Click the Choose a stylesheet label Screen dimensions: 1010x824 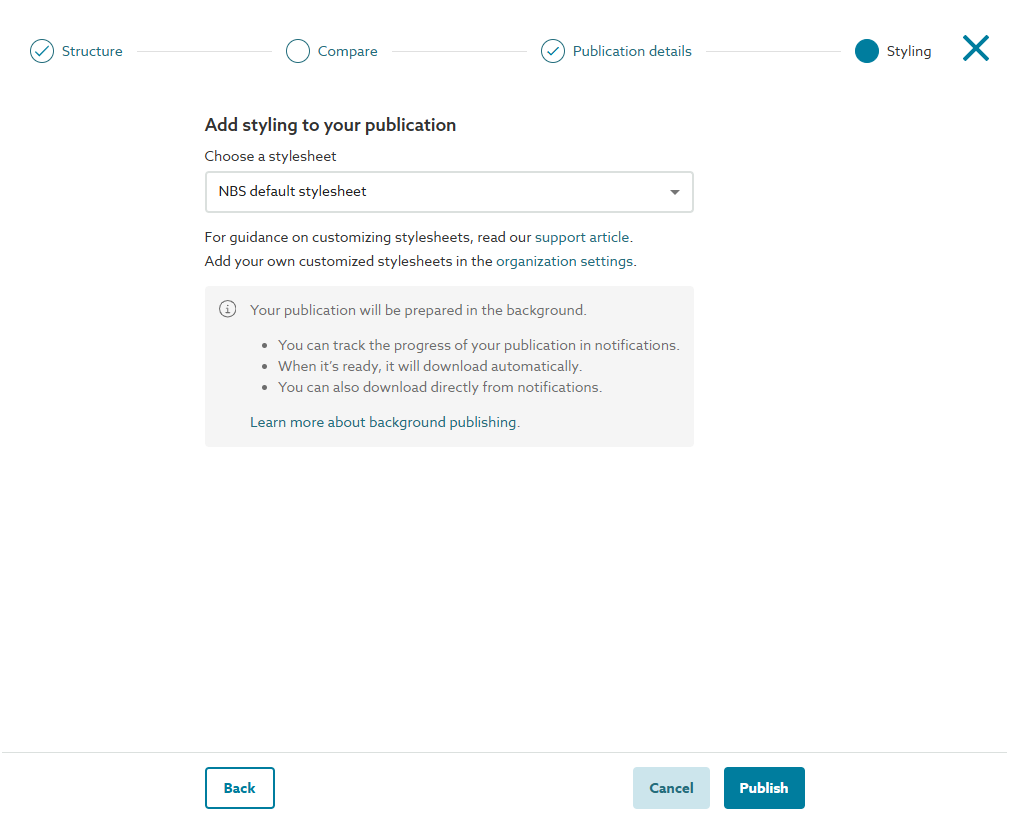coord(270,156)
